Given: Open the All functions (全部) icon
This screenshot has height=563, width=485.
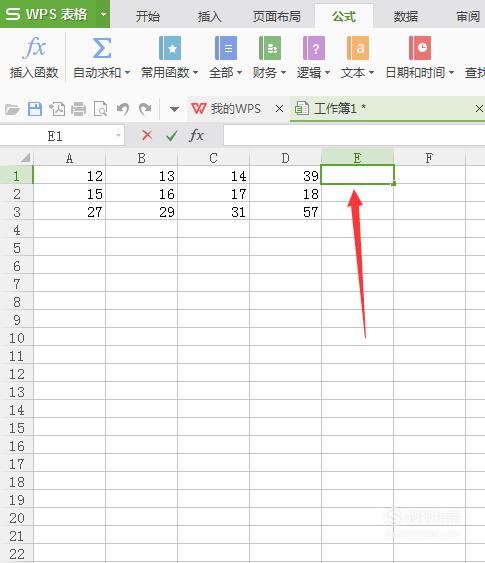Looking at the screenshot, I should 226,48.
